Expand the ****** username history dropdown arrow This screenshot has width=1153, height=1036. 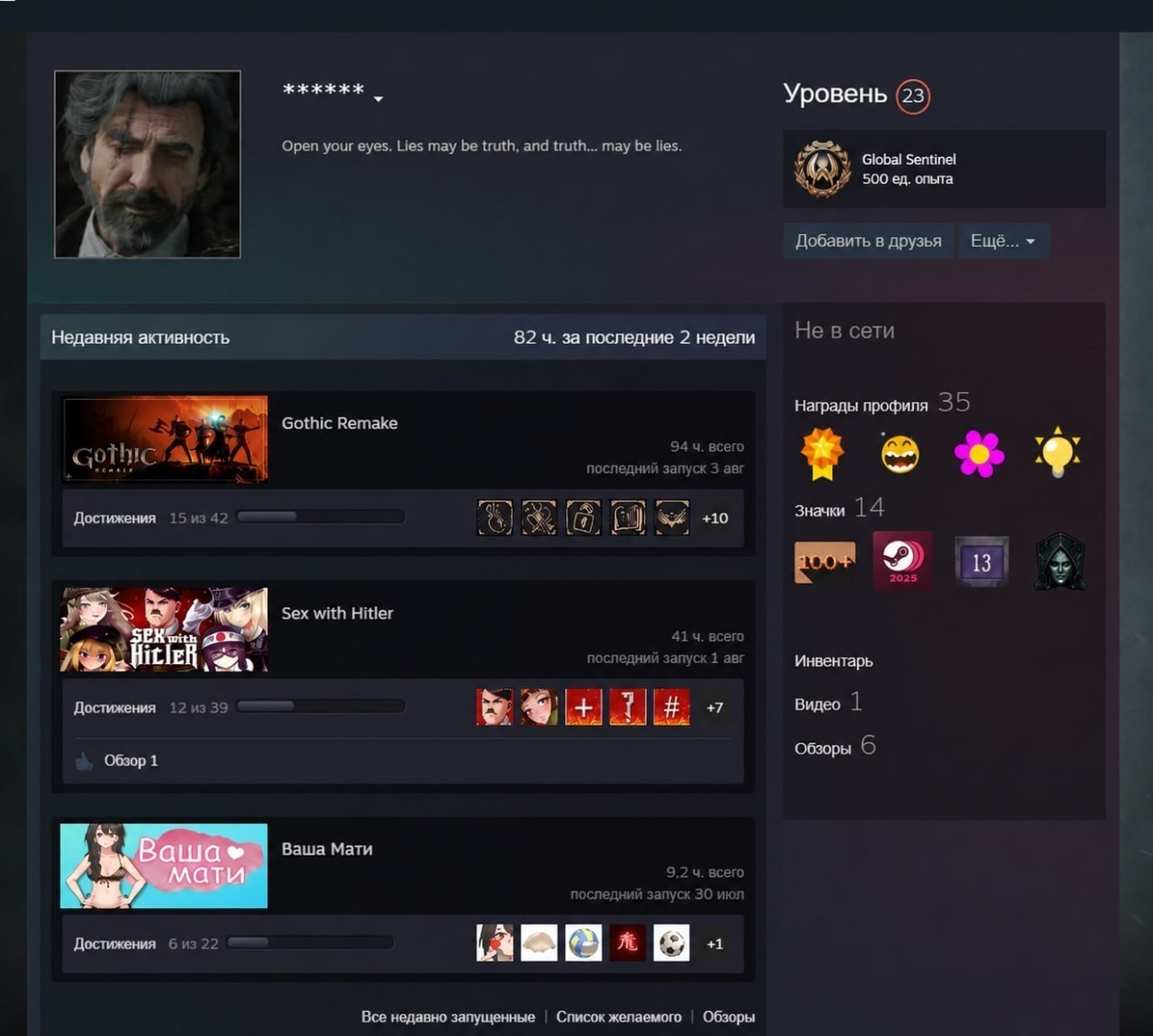[x=378, y=99]
